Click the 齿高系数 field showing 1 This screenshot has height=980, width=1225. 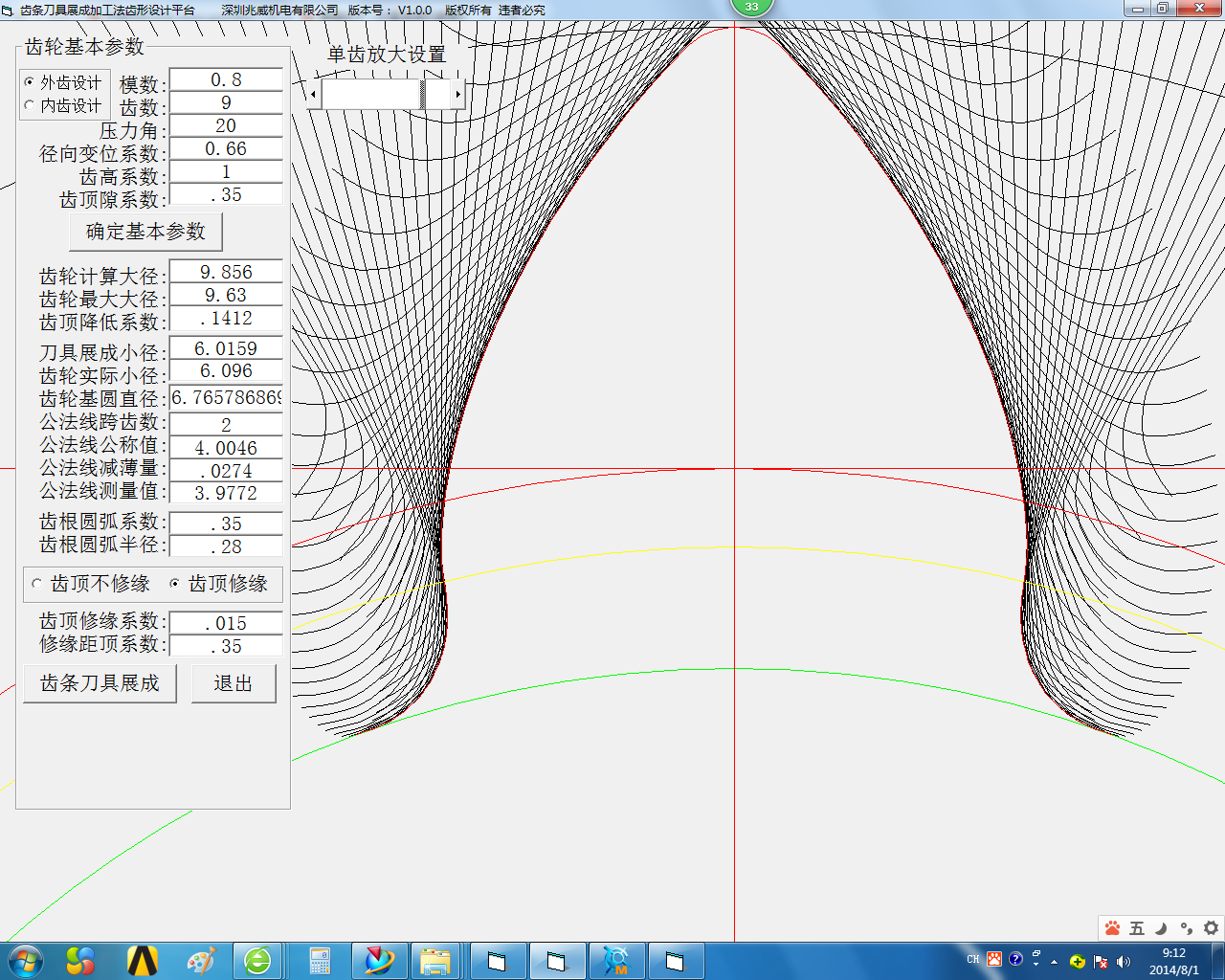pyautogui.click(x=226, y=171)
